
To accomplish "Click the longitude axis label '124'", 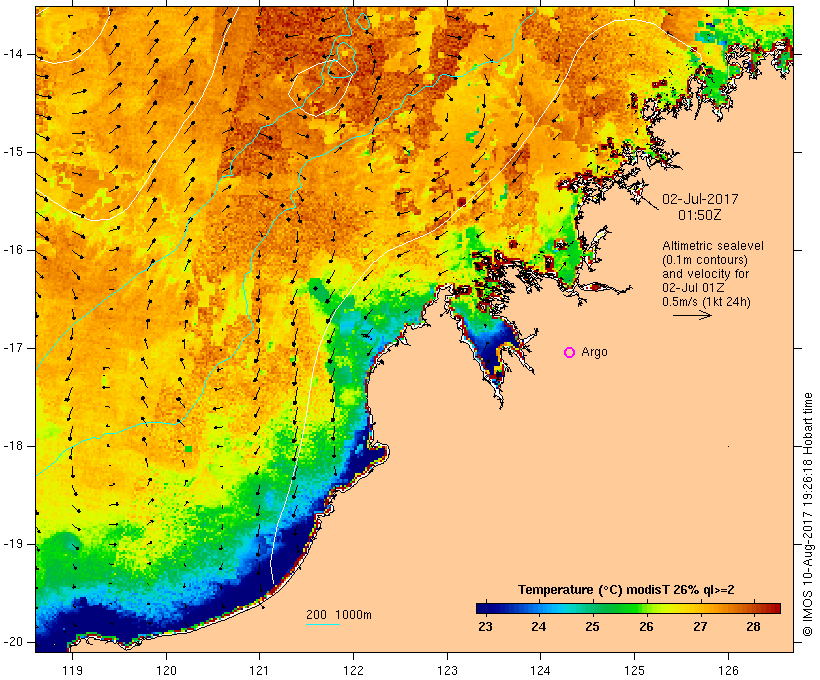I will (540, 670).
